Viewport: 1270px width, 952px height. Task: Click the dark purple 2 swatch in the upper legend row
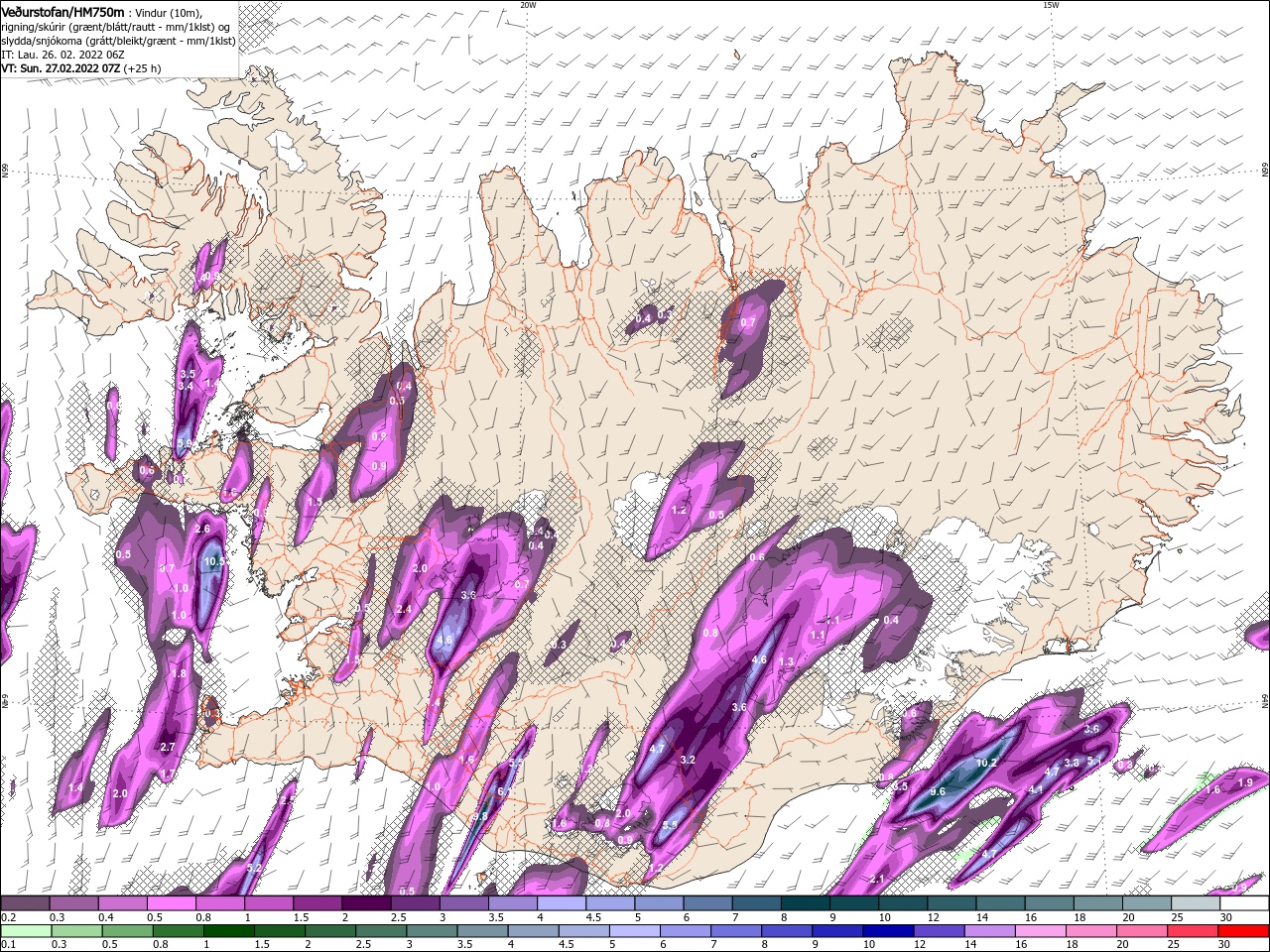(367, 903)
